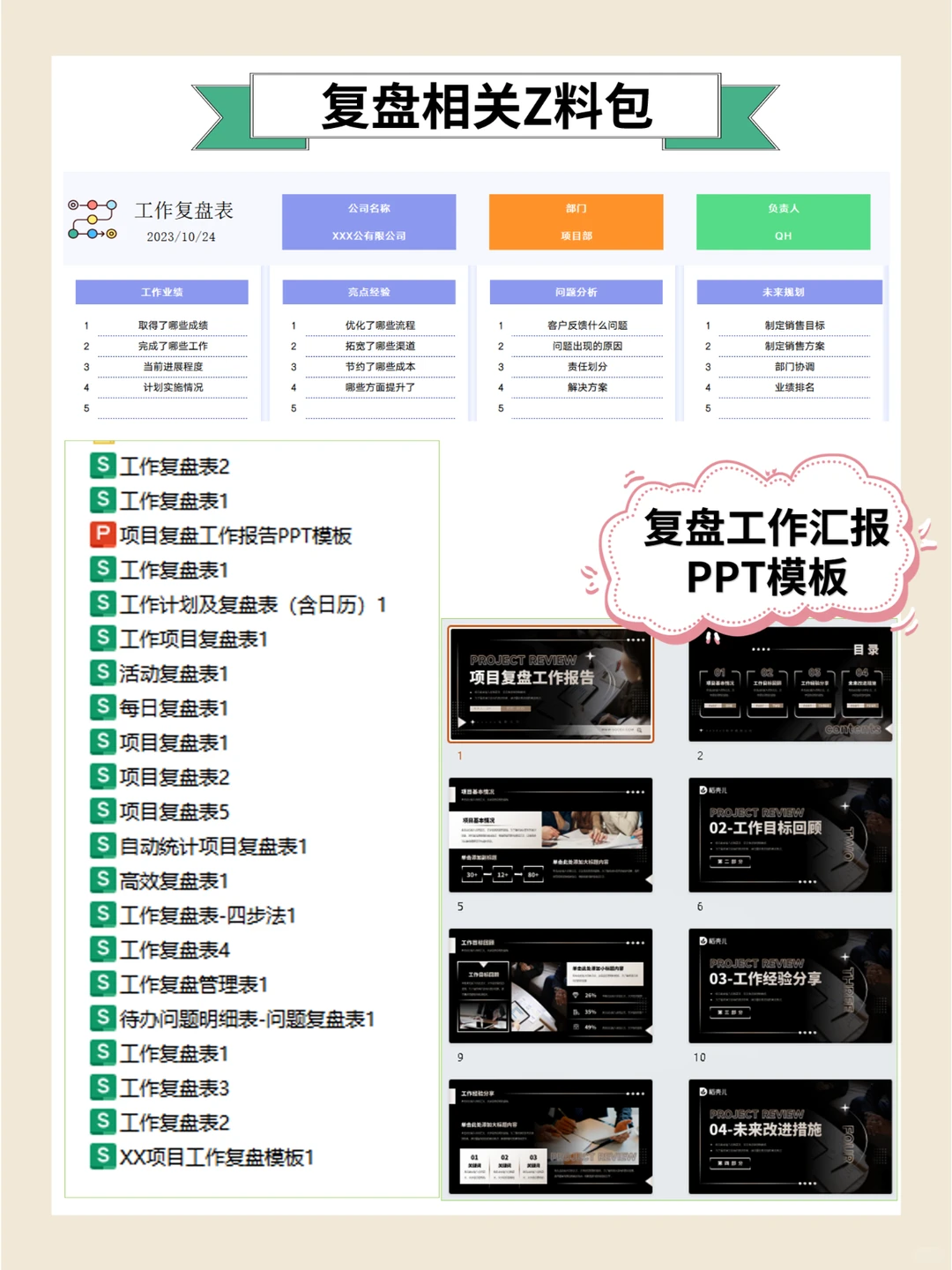Select the S icon for XX项目工作复盘模板1

pos(103,1156)
